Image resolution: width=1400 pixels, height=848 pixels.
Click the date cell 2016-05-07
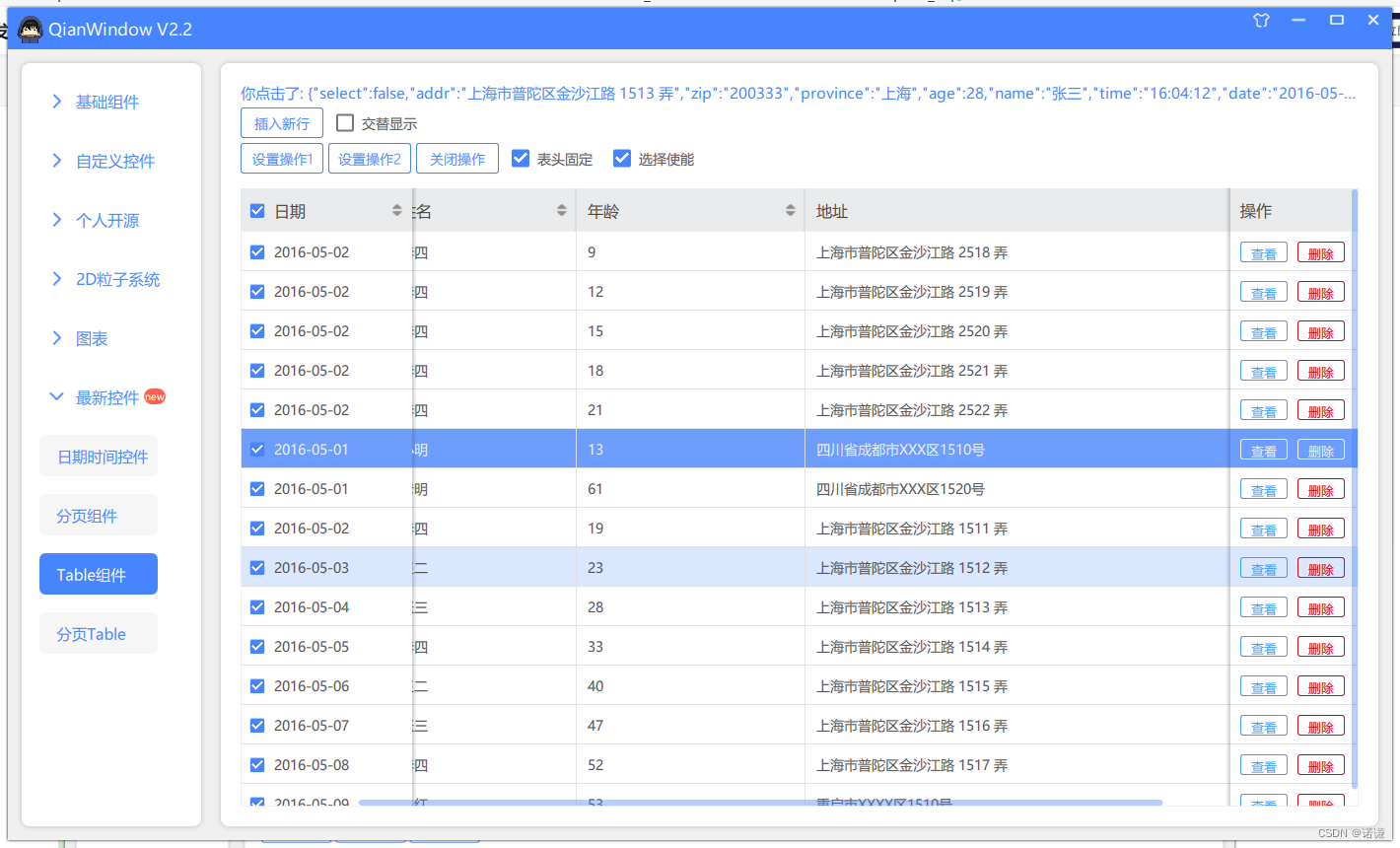tap(312, 726)
